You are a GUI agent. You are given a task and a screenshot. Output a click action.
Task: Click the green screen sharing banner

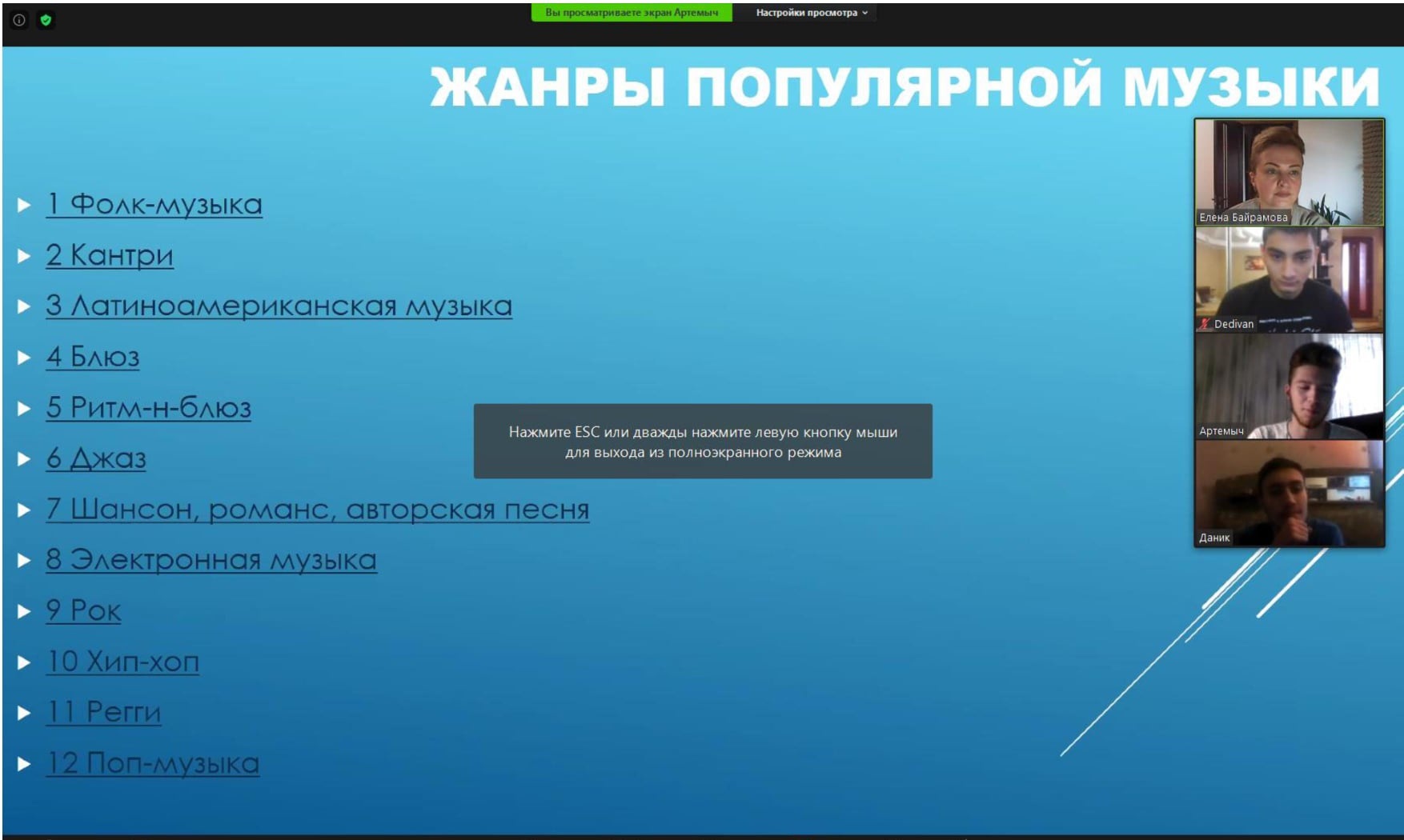tap(631, 13)
